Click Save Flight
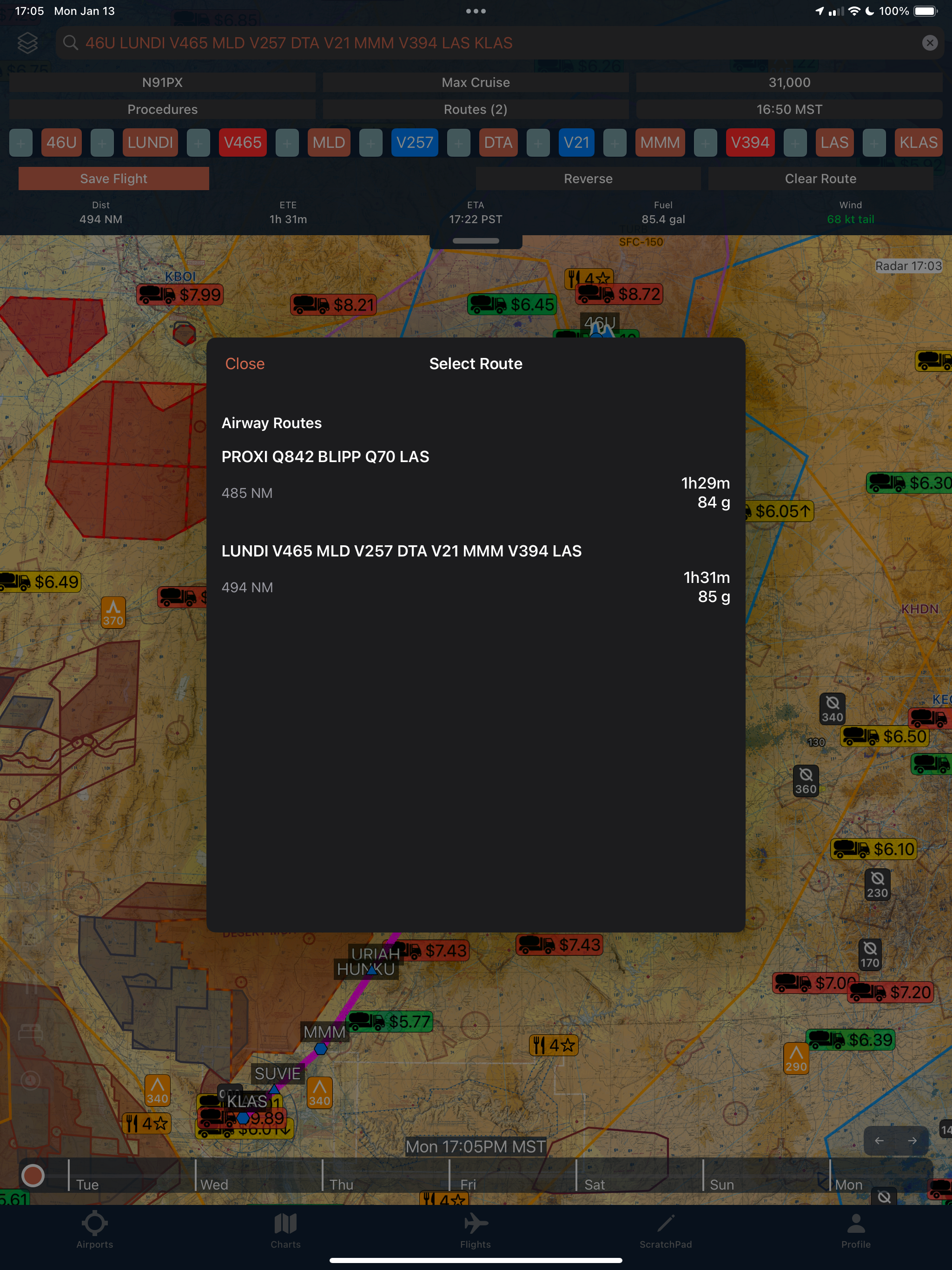This screenshot has width=952, height=1270. 114,179
